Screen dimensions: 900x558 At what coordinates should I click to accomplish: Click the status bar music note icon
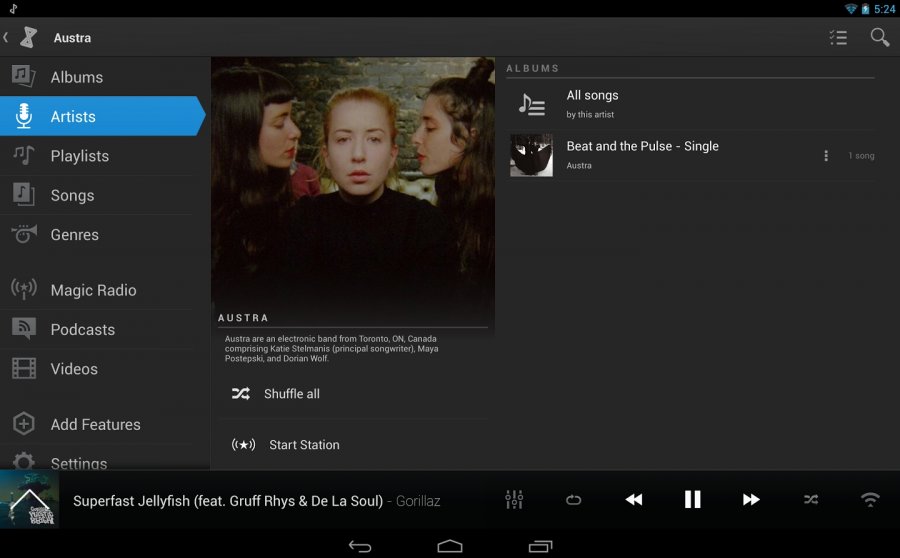click(13, 9)
